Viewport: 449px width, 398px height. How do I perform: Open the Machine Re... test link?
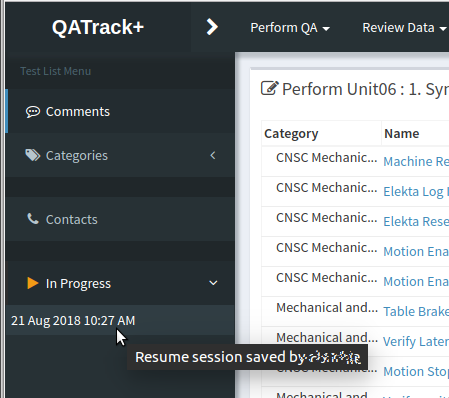point(416,162)
